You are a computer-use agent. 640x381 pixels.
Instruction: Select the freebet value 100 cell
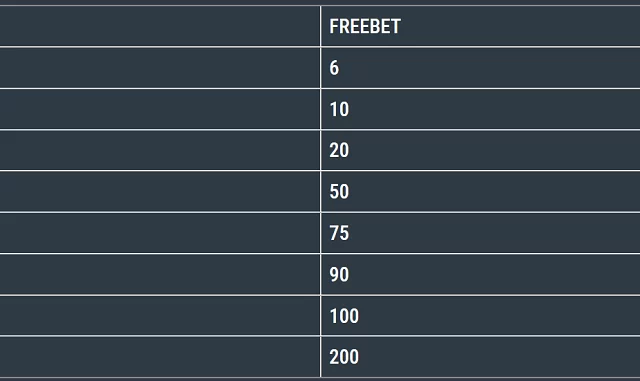480,316
